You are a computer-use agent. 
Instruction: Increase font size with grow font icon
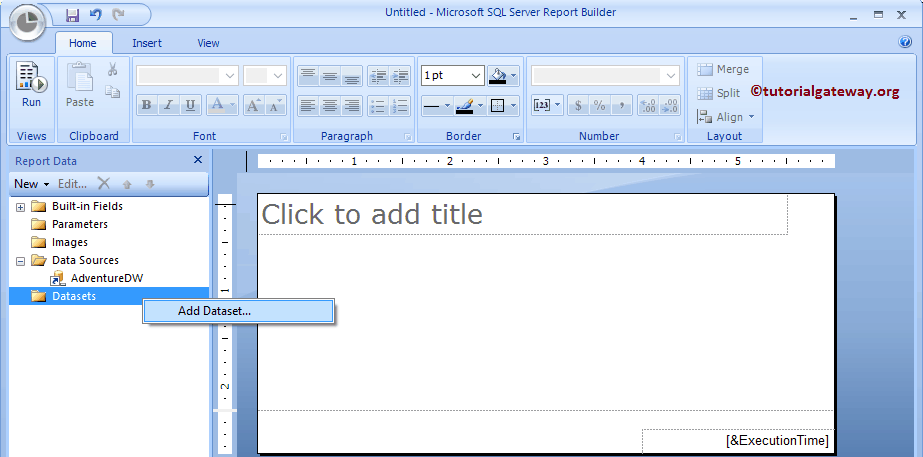(253, 105)
